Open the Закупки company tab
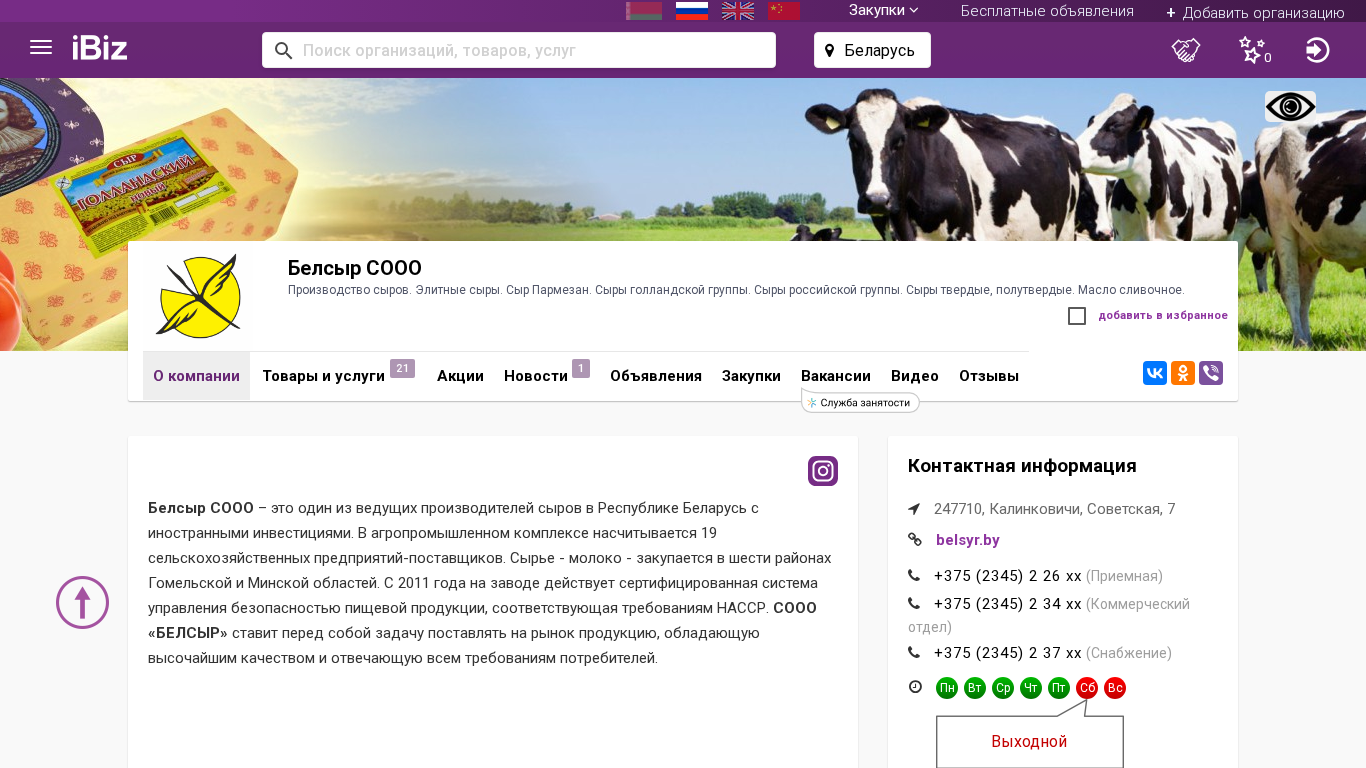Viewport: 1366px width, 768px height. 751,376
